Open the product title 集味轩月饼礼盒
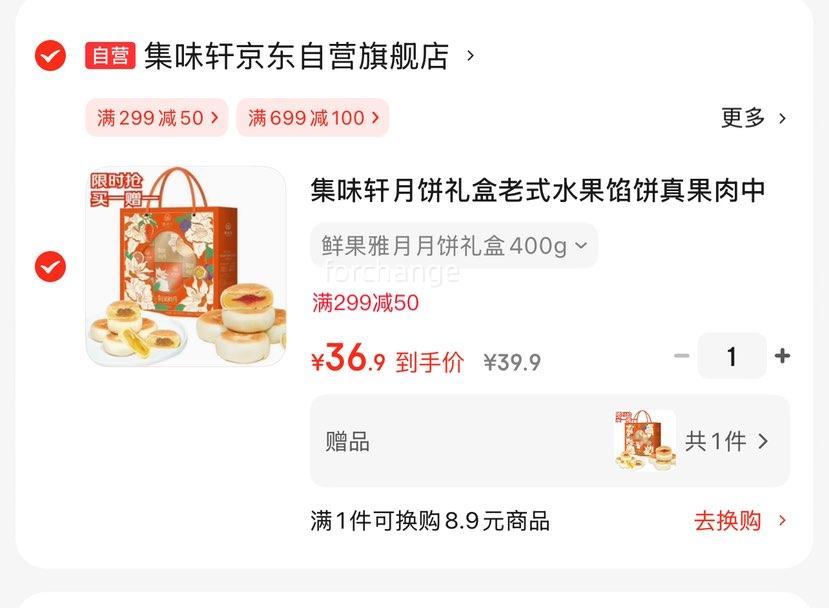Screen dimensions: 829x608 point(538,190)
